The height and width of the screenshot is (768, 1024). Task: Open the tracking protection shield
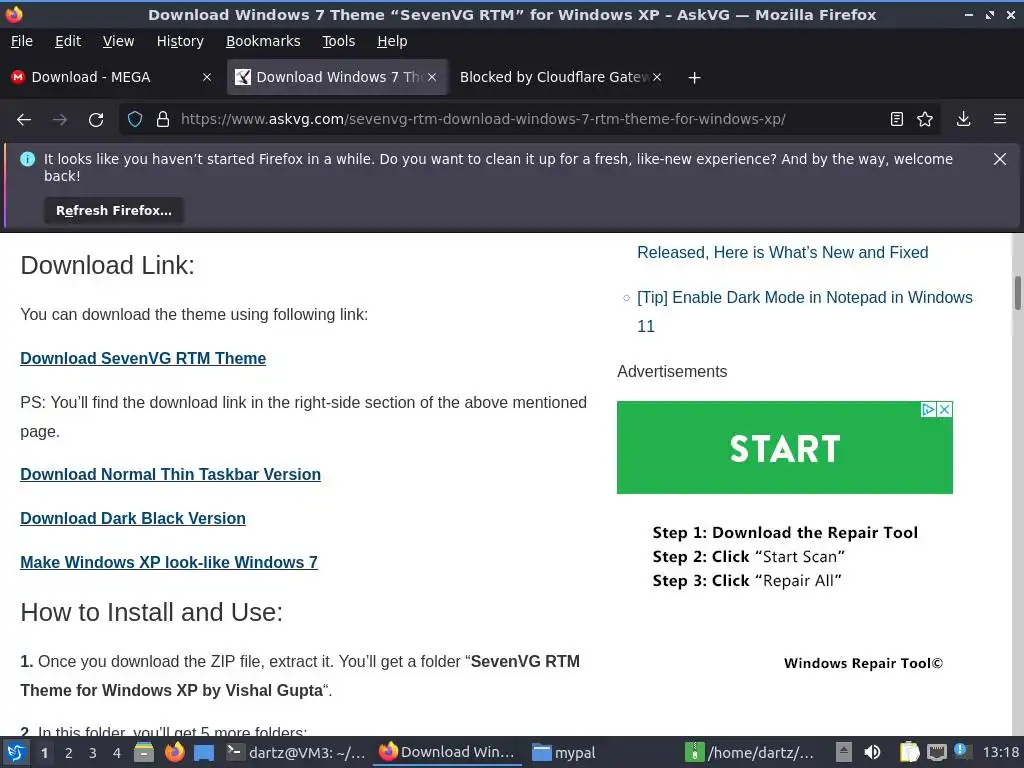pyautogui.click(x=135, y=120)
